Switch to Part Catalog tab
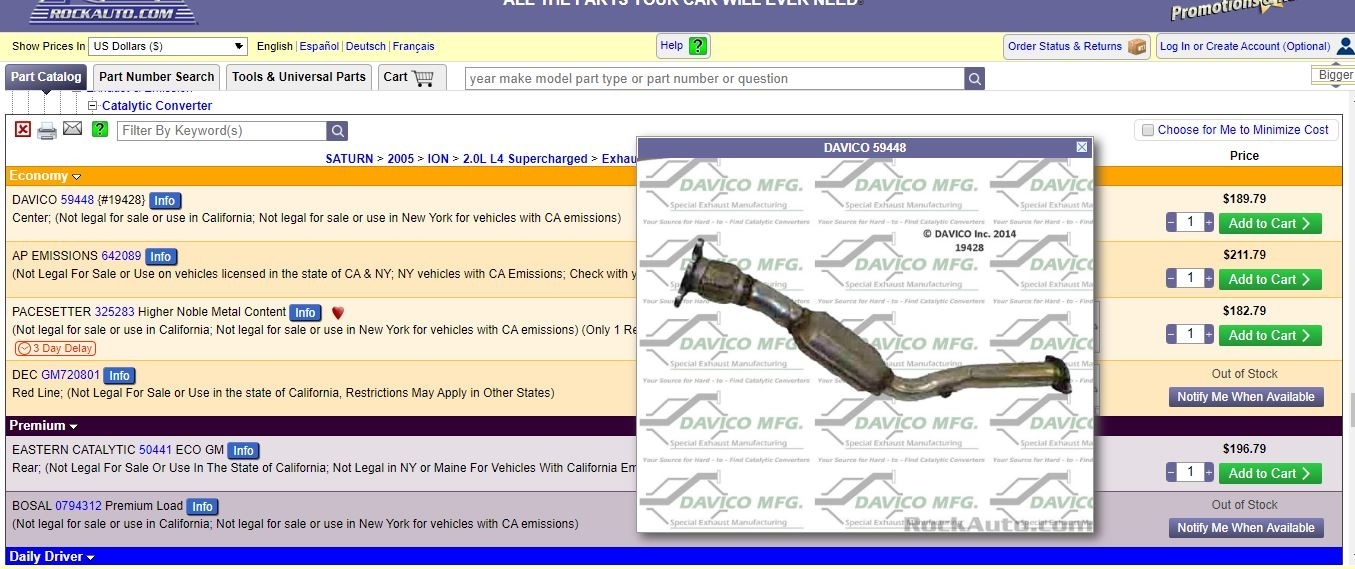The width and height of the screenshot is (1355, 569). point(46,77)
